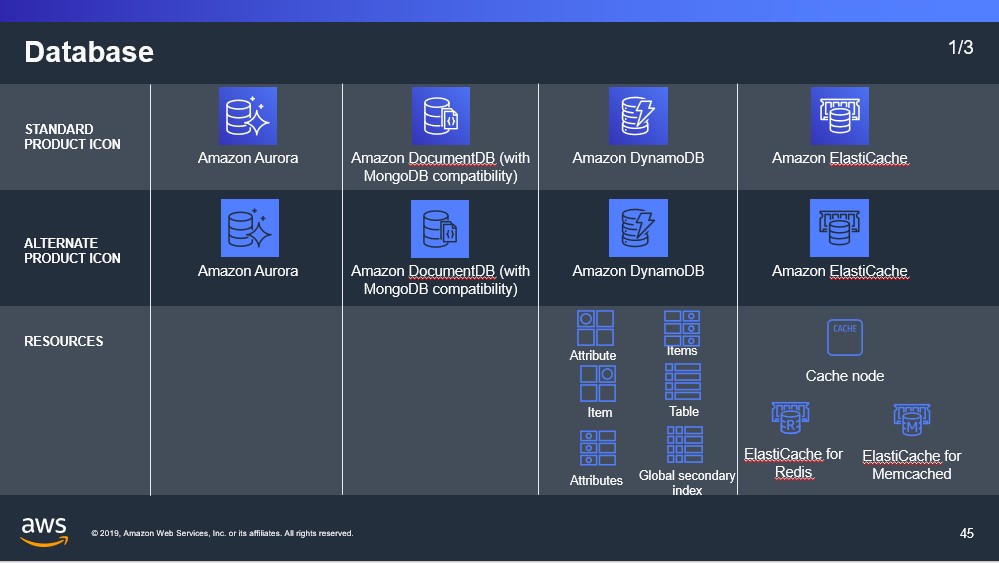Select the alternate Amazon DynamoDB icon

[638, 228]
